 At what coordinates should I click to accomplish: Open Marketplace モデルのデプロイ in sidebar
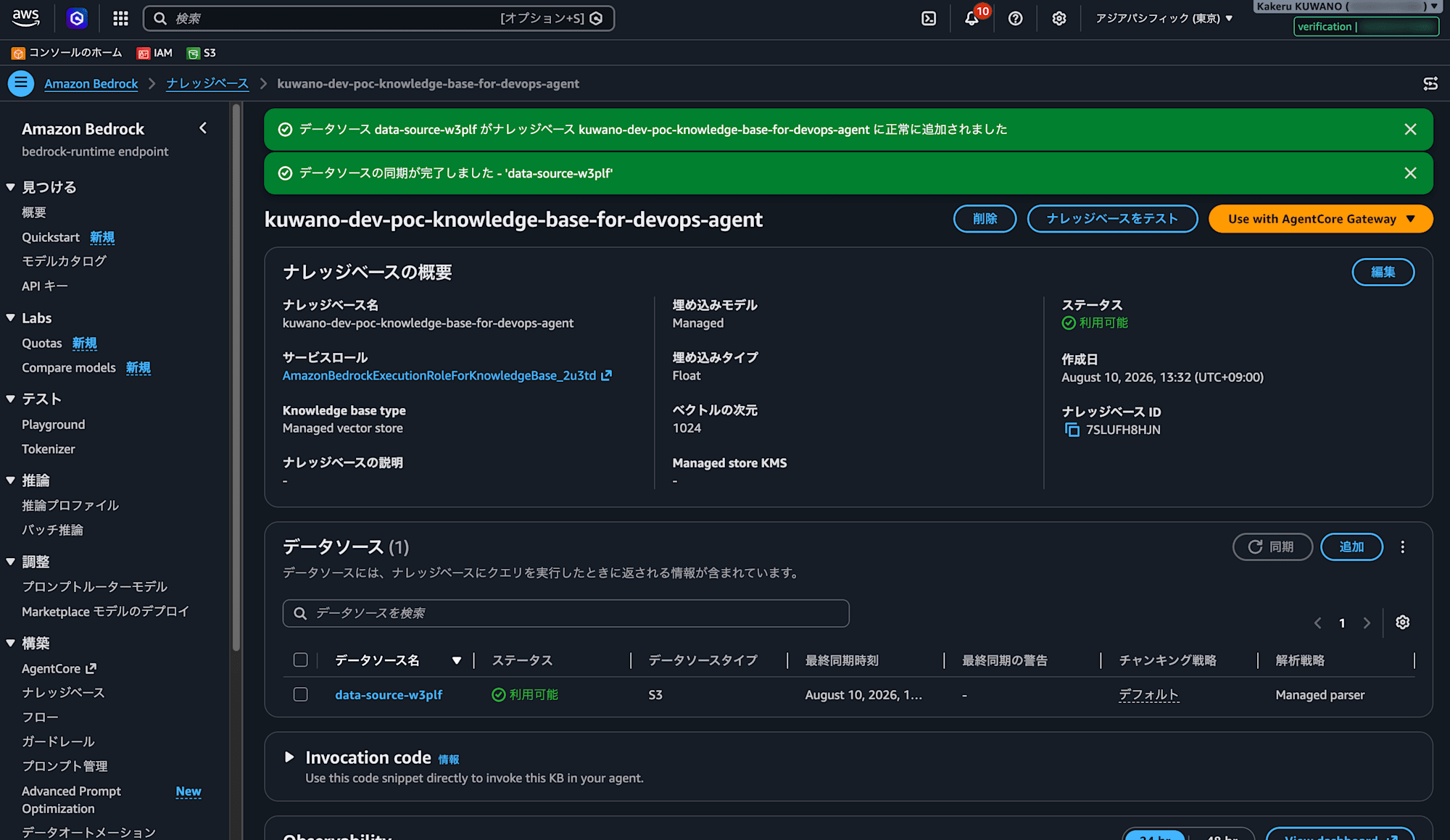[105, 612]
